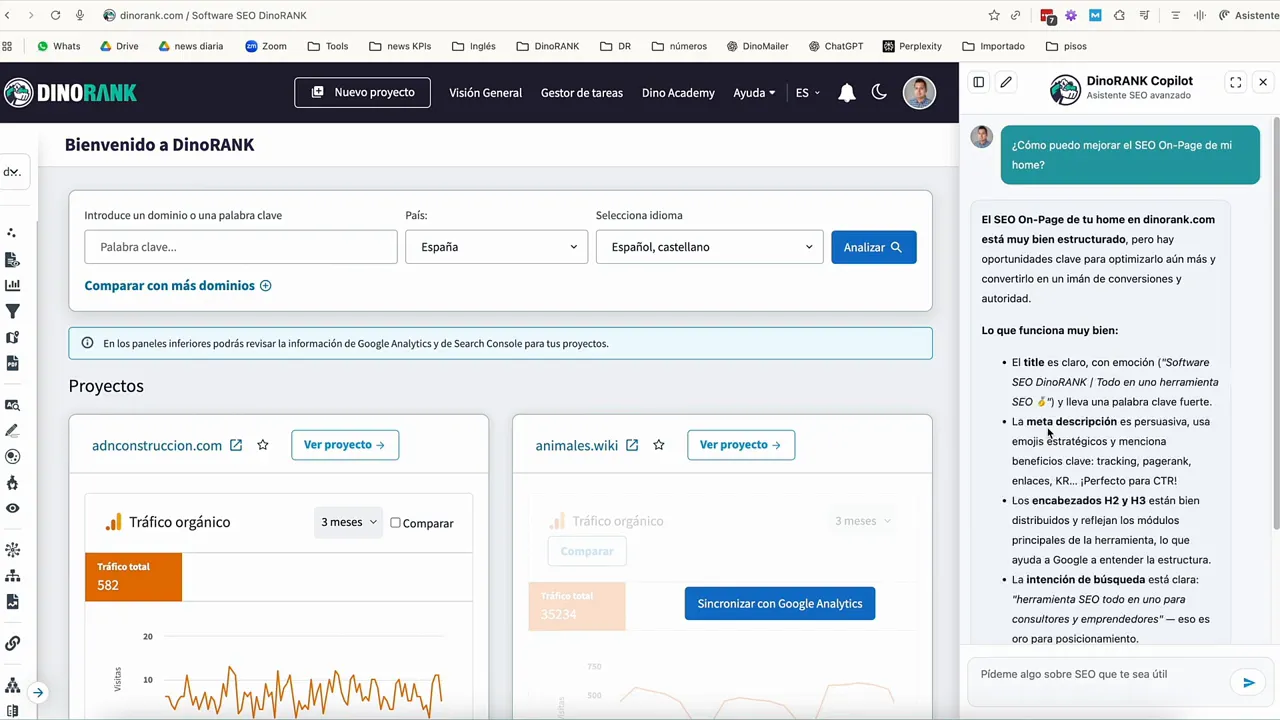
Task: Go to Gestor de tareas
Action: tap(581, 93)
